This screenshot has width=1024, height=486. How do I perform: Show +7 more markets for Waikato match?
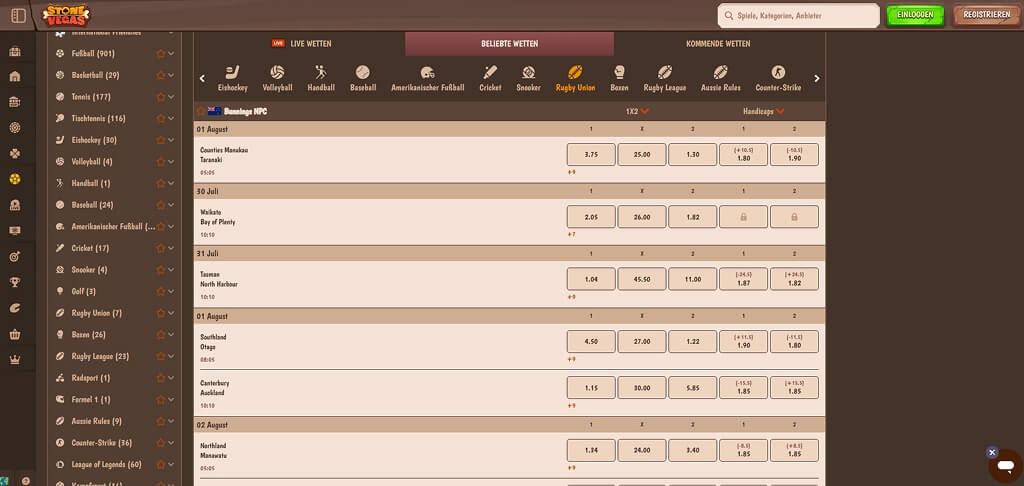[572, 234]
